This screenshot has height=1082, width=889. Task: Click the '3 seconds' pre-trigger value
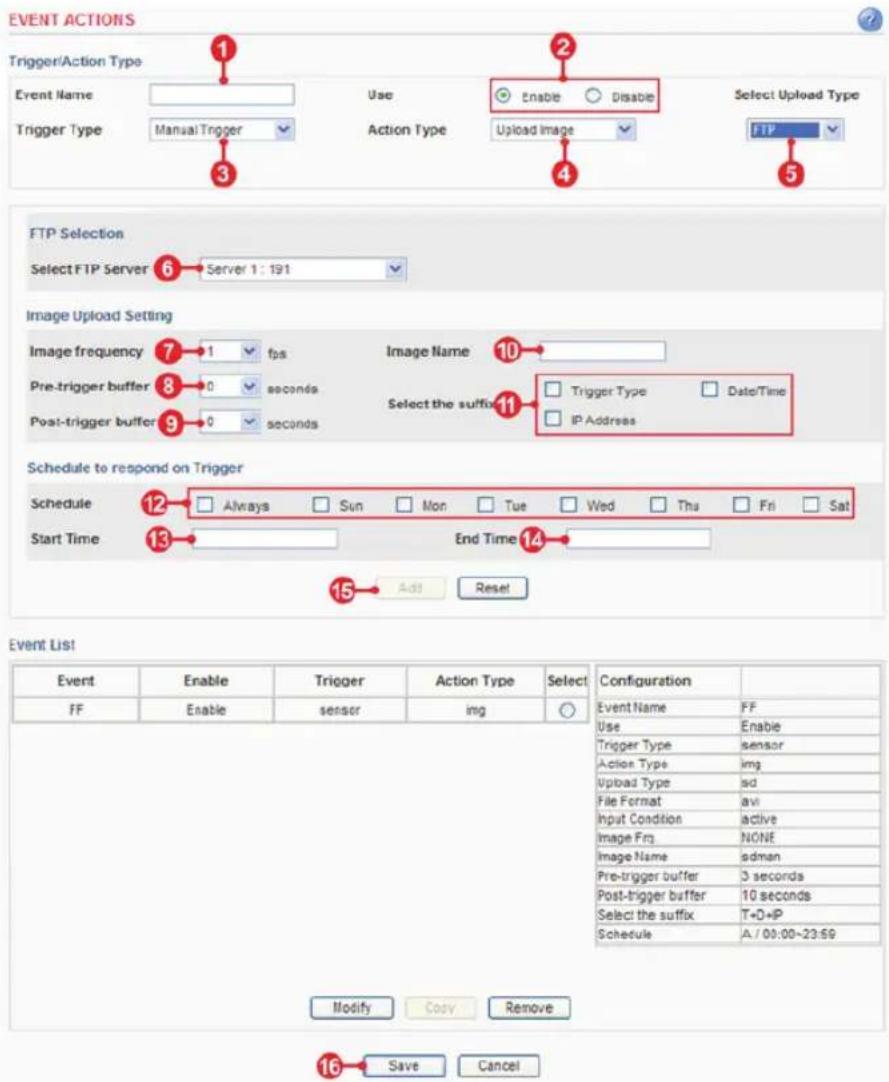click(772, 876)
